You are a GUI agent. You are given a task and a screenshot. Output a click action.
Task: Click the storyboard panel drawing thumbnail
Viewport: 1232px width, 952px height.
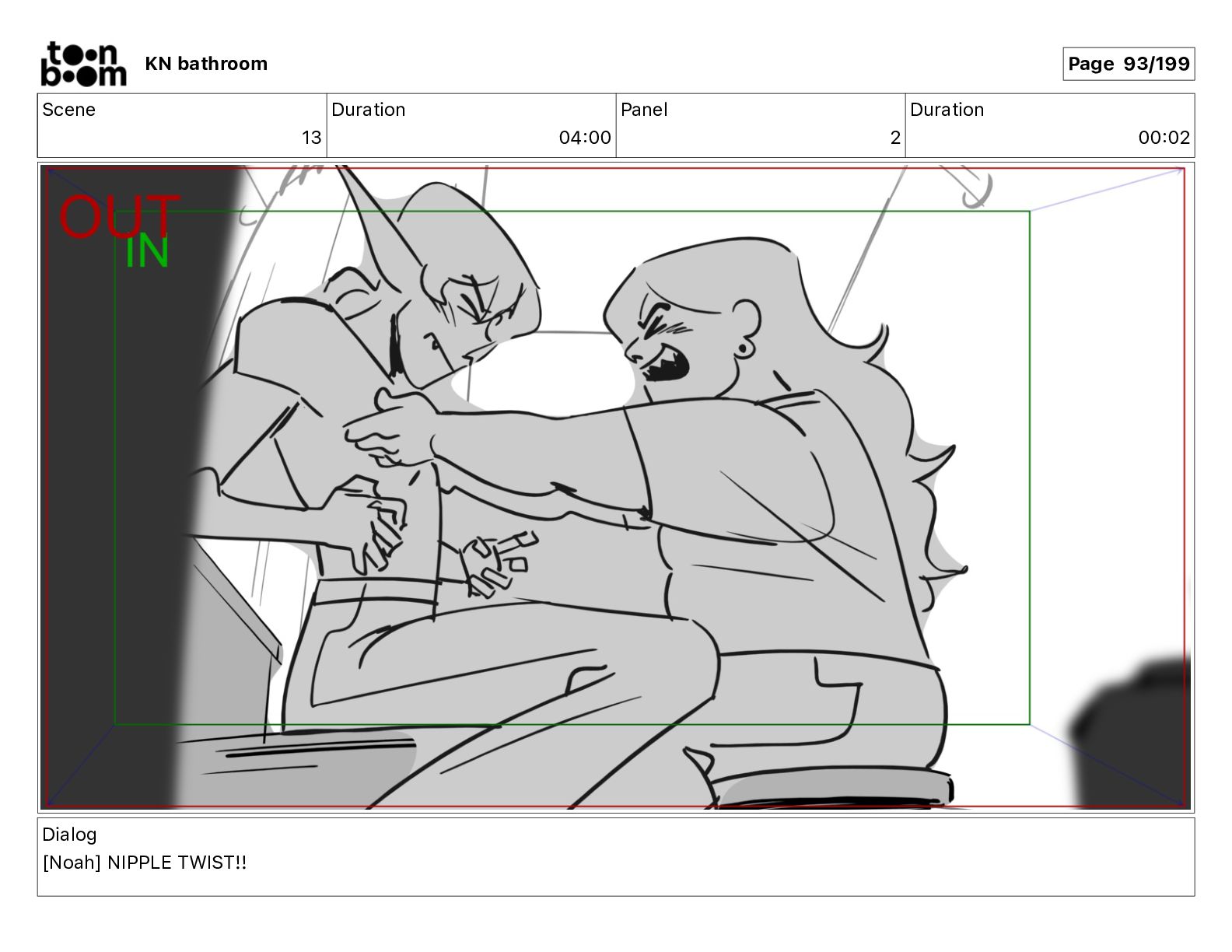pos(615,488)
